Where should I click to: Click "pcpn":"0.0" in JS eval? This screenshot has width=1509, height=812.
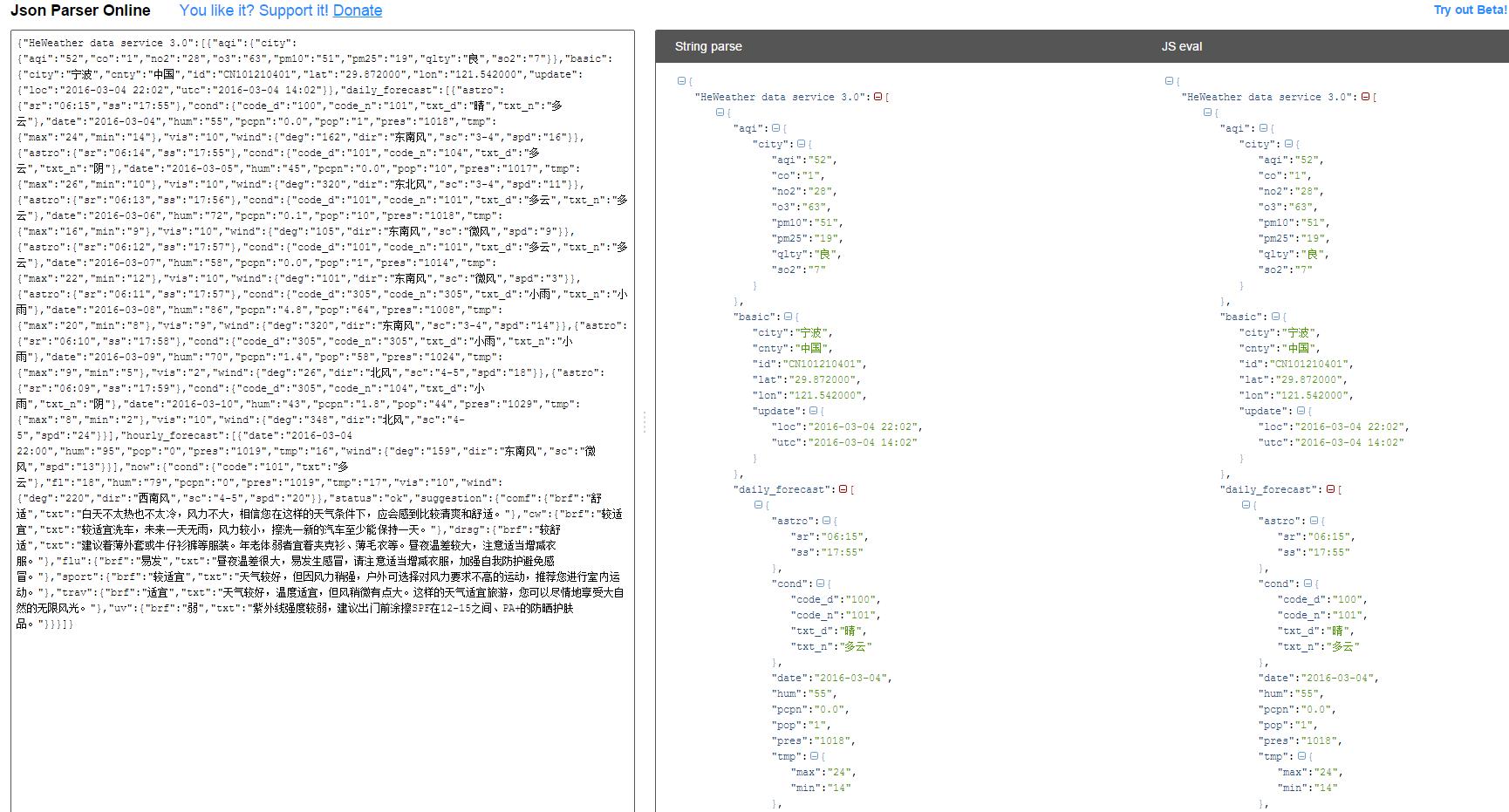[1296, 709]
